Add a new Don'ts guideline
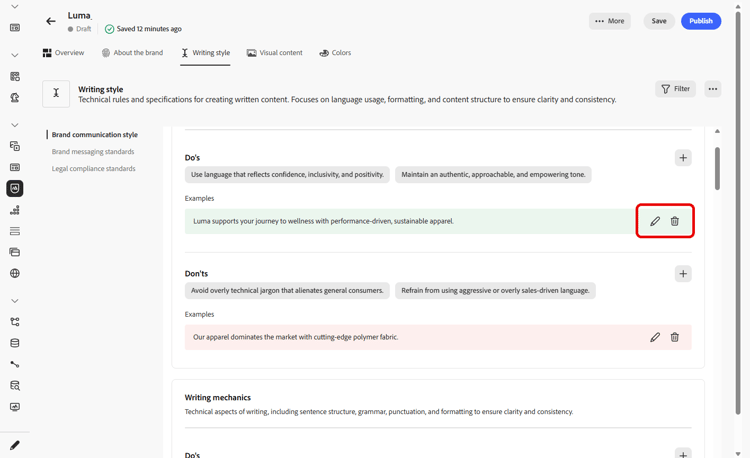 683,274
